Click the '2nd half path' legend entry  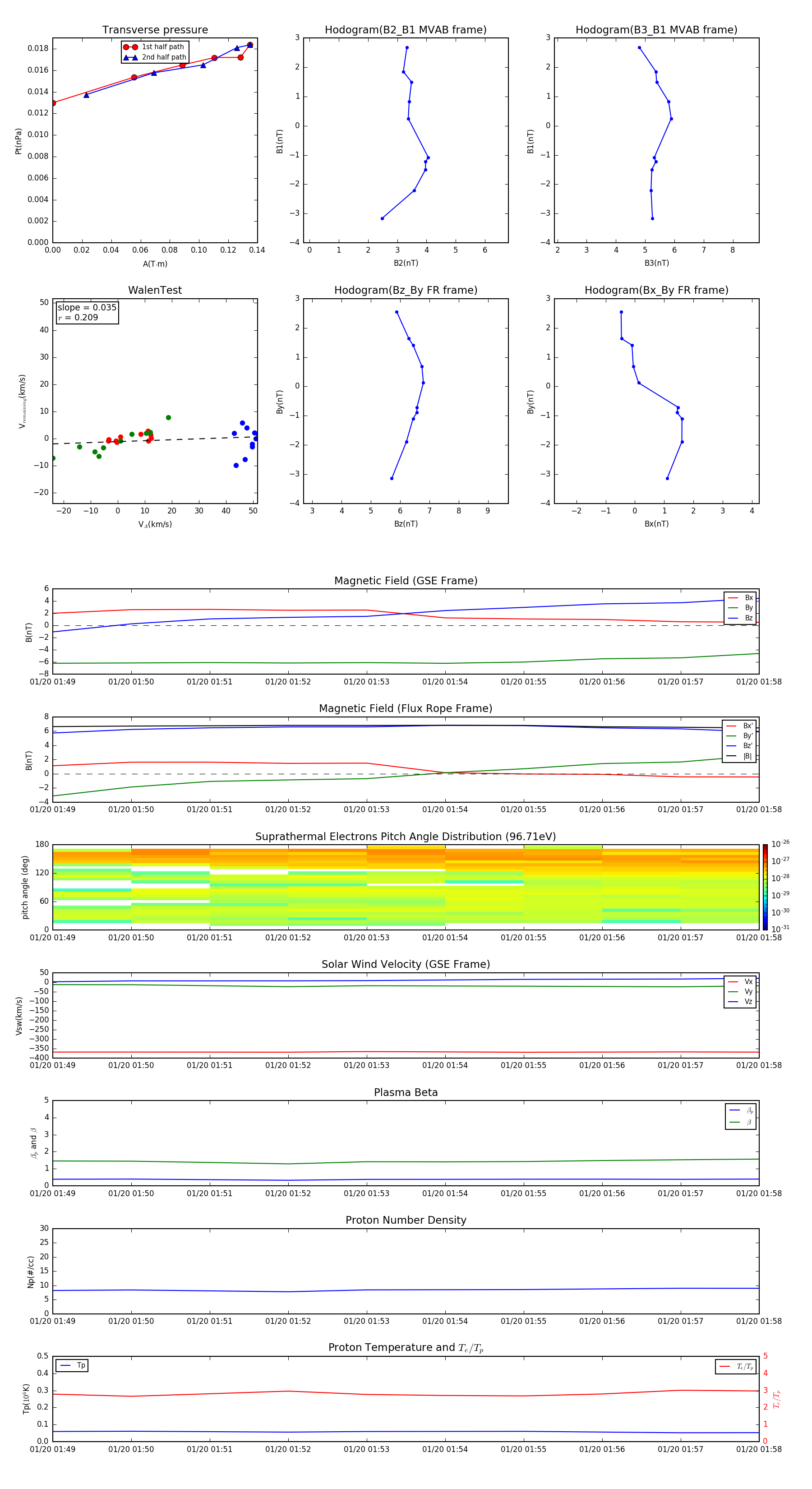tap(154, 57)
